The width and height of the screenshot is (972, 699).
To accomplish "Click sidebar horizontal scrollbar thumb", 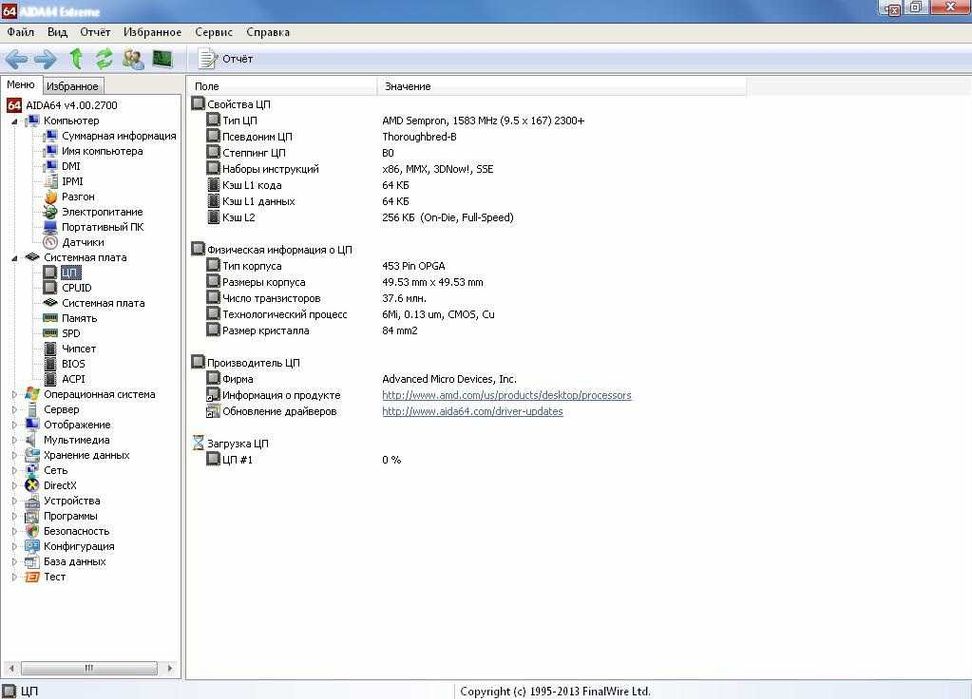I will tap(89, 668).
